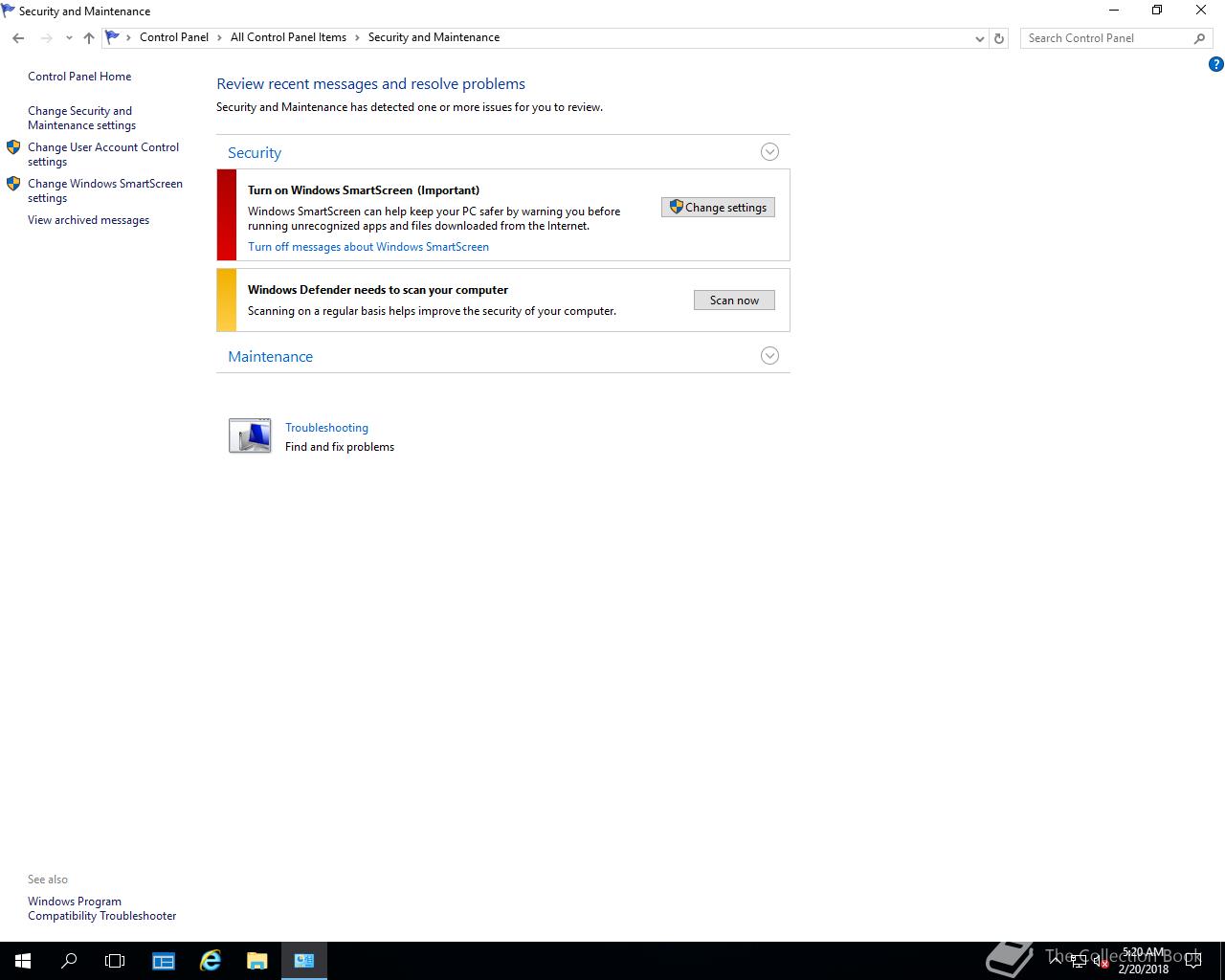Screen dimensions: 1225x980
Task: Click the Forward navigation arrow
Action: (46, 38)
